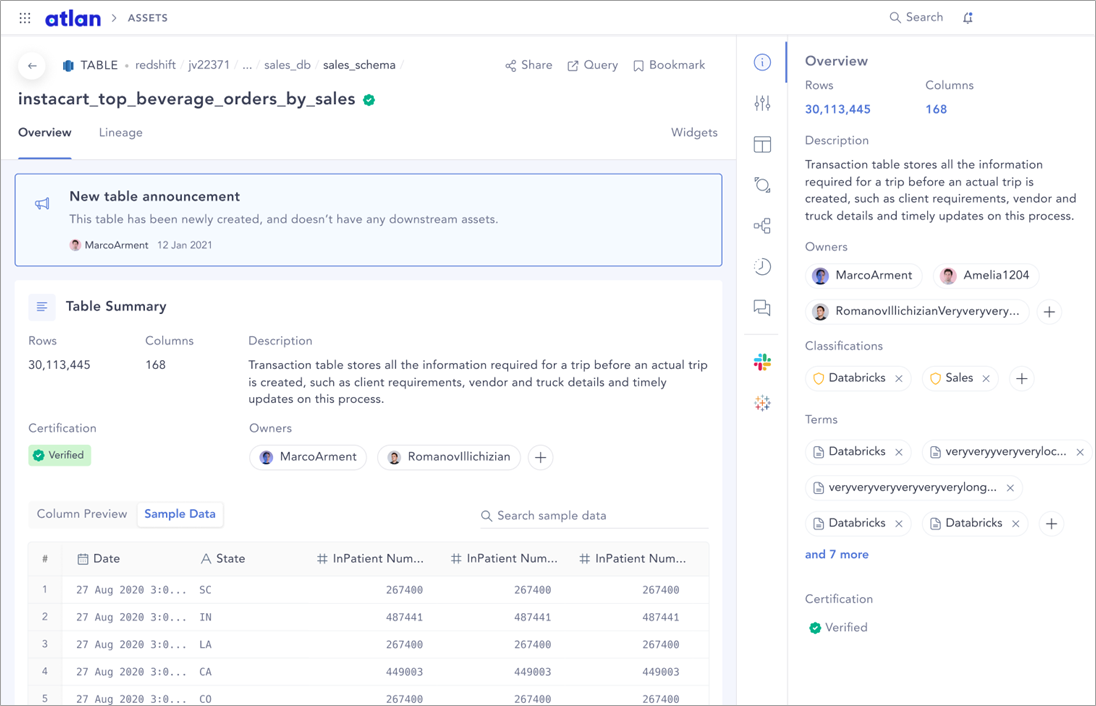The width and height of the screenshot is (1096, 706).
Task: Select the SC state cell
Action: coord(205,590)
